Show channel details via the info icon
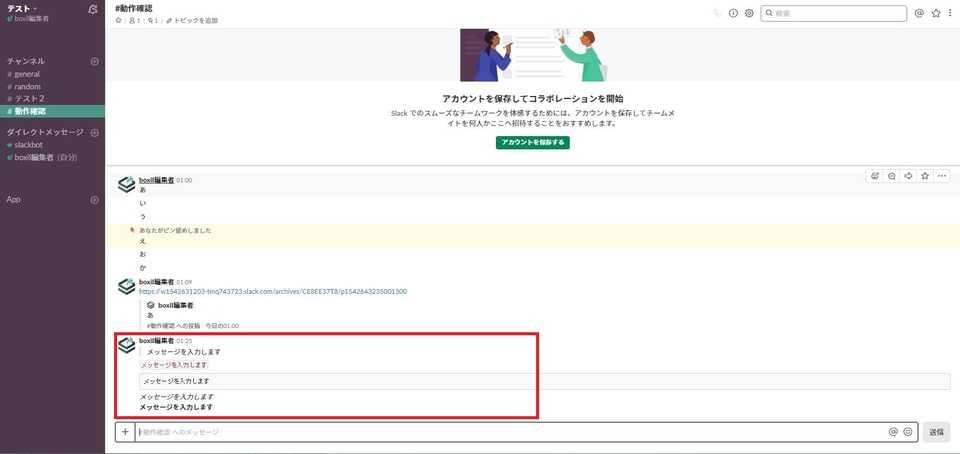This screenshot has width=960, height=454. tap(733, 13)
